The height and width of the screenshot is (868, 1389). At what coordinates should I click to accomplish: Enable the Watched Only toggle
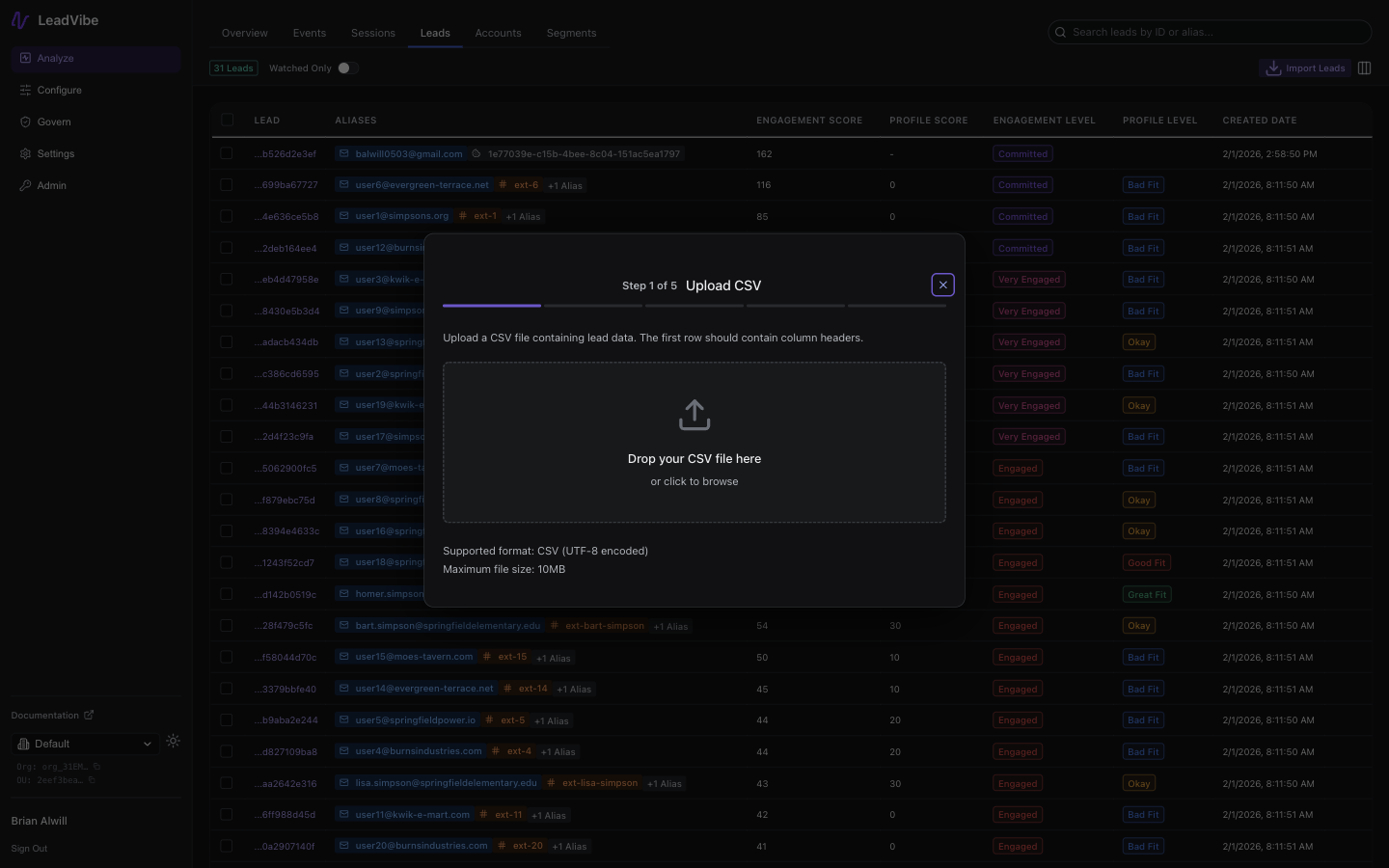pos(346,68)
